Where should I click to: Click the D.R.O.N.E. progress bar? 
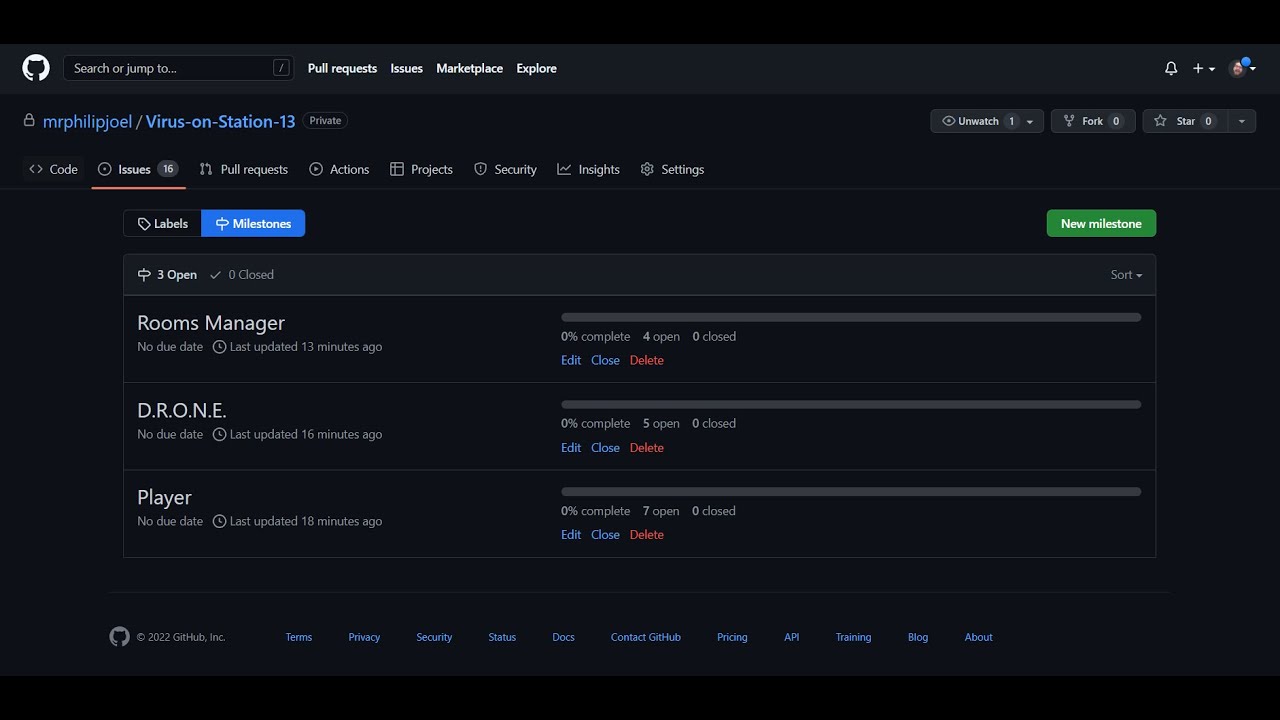click(851, 404)
